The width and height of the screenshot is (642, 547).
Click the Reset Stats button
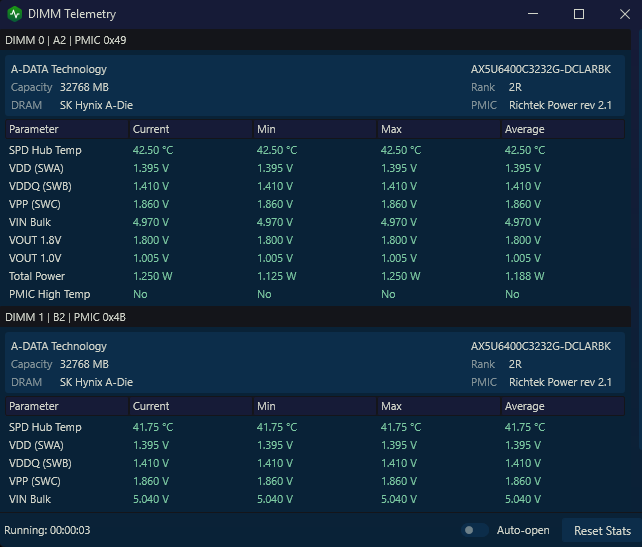coord(602,531)
